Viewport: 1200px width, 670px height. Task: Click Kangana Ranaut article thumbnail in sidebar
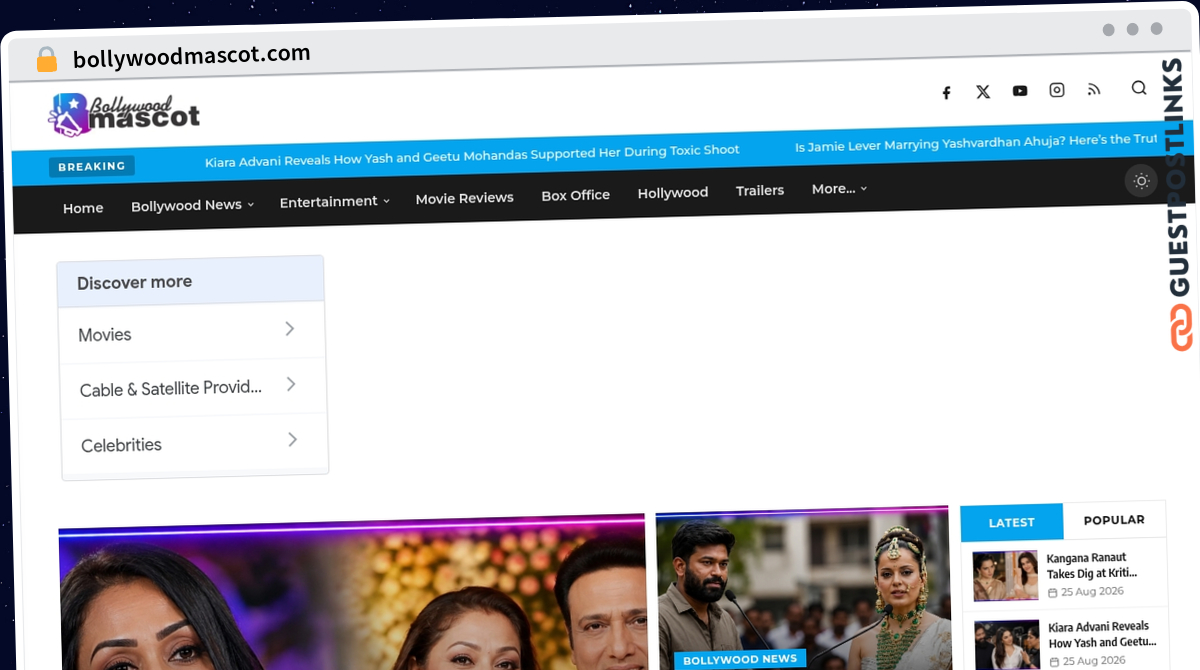coord(1006,575)
